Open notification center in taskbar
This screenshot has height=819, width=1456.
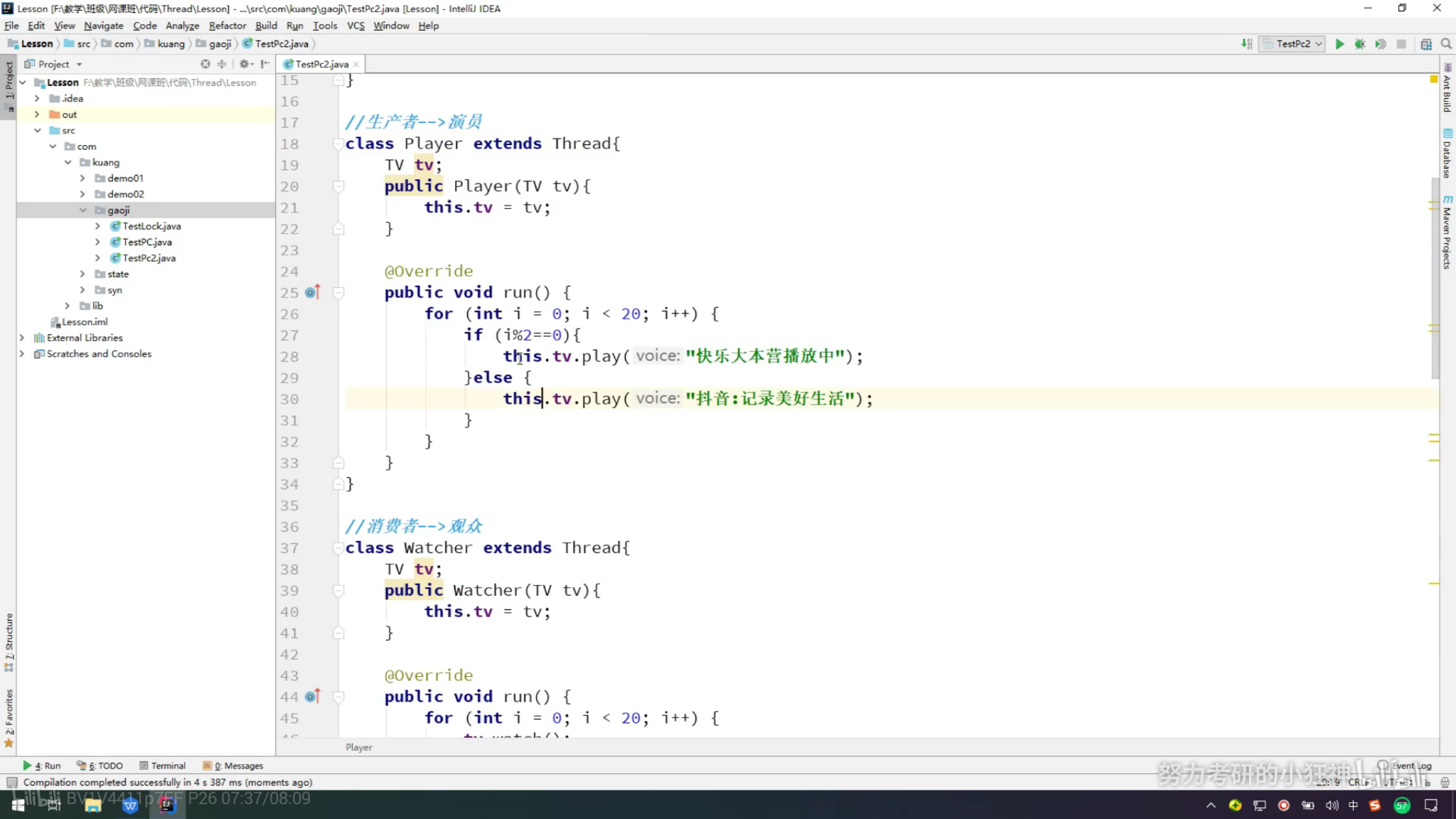click(1432, 805)
